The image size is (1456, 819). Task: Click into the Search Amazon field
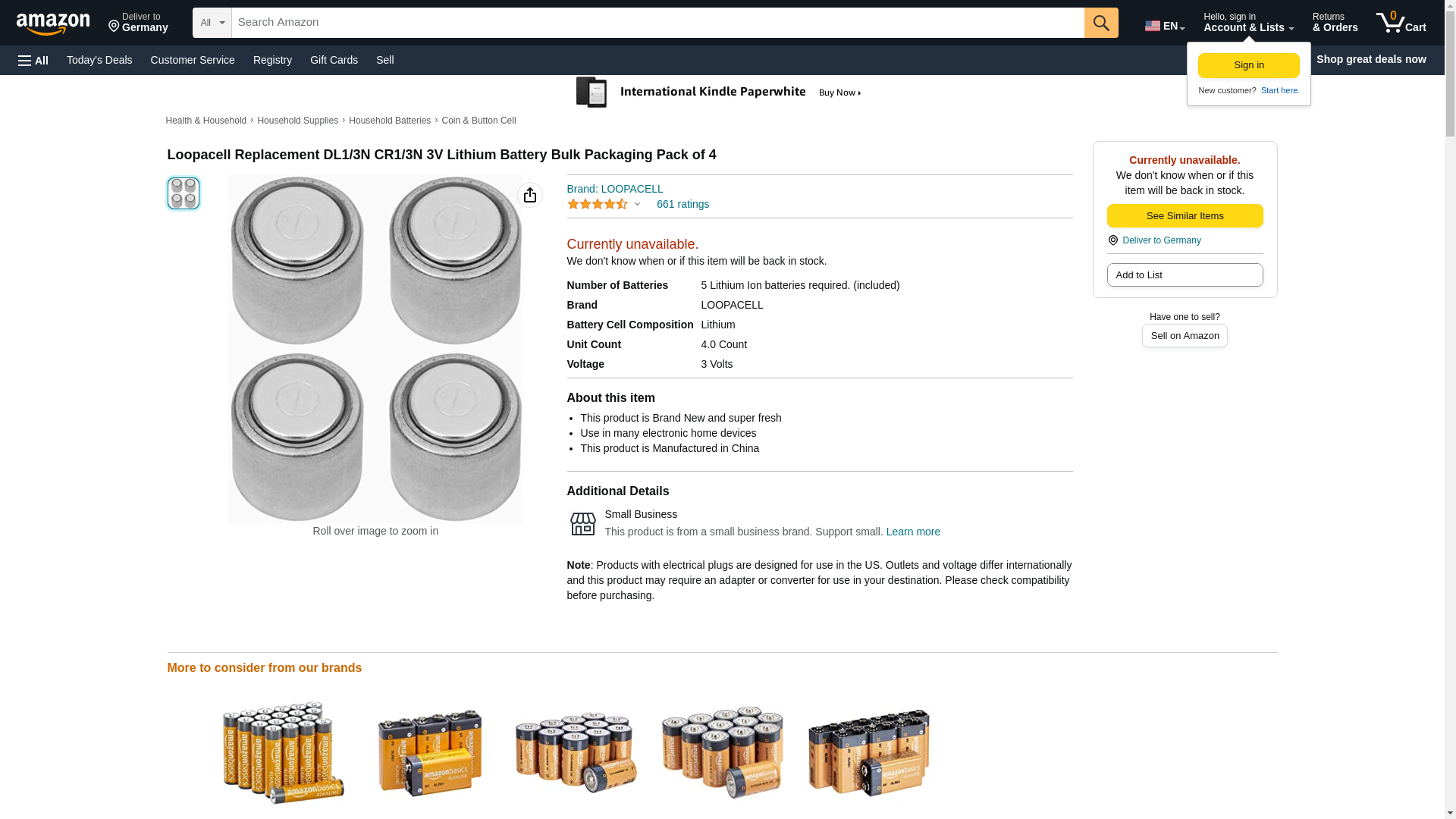point(657,23)
